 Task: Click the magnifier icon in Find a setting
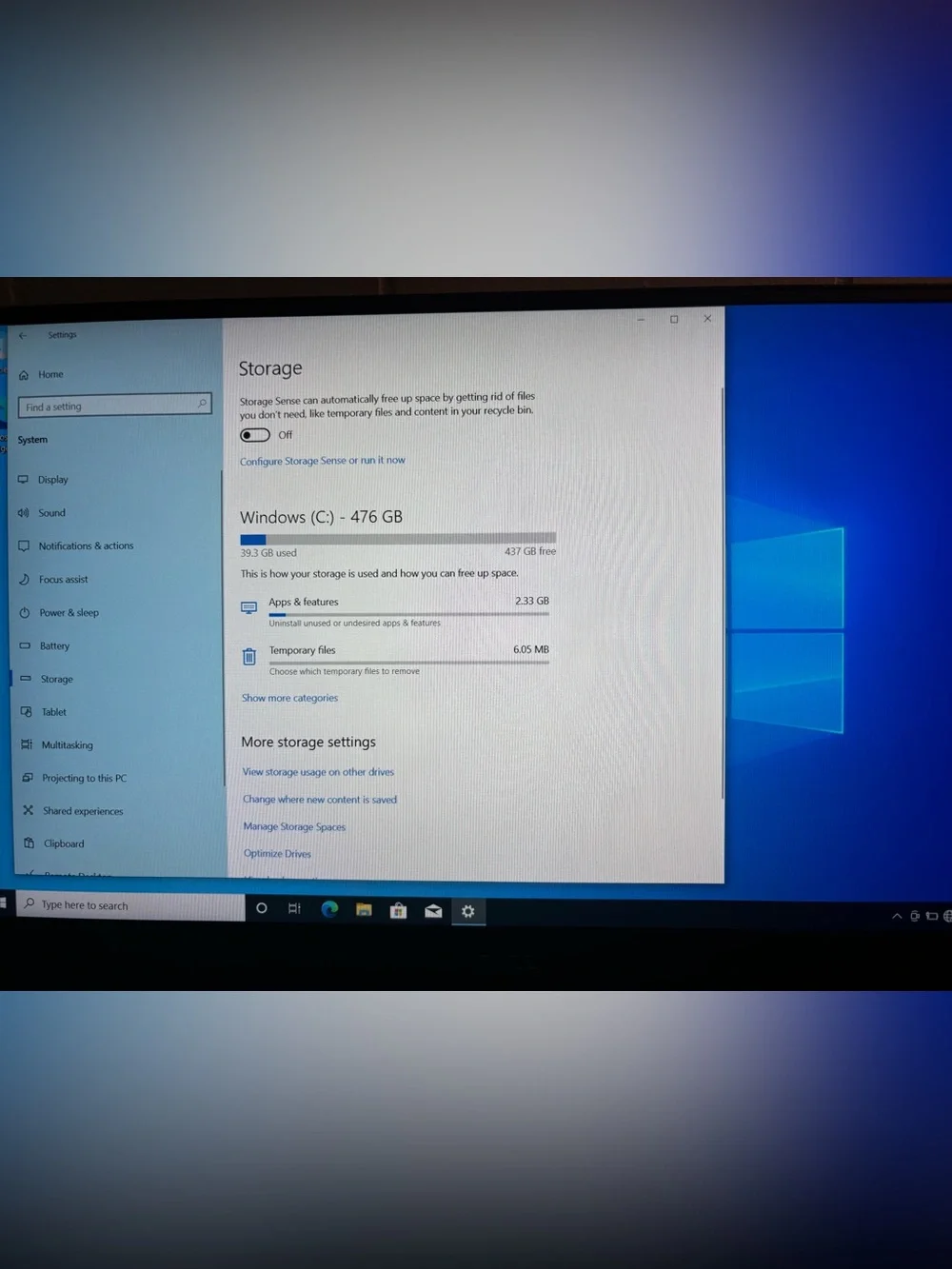click(202, 404)
